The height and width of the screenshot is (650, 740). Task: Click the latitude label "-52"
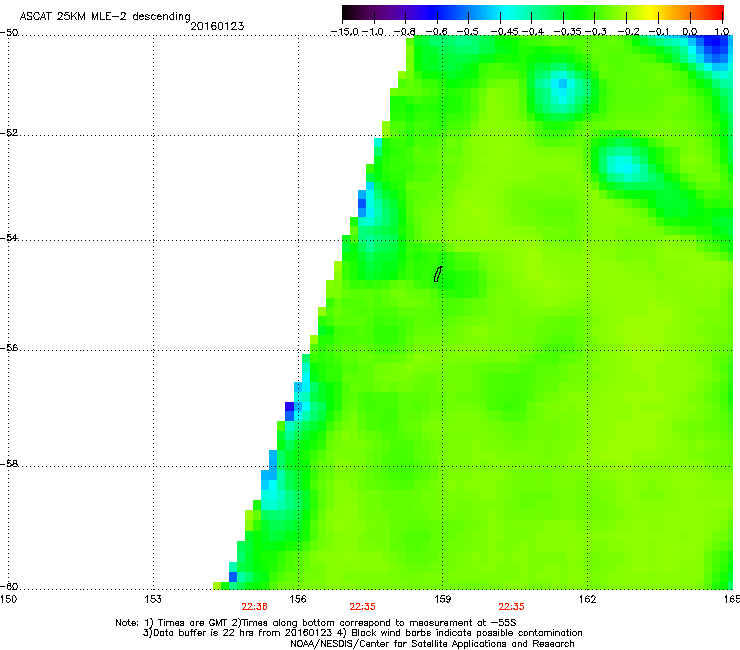(x=9, y=133)
